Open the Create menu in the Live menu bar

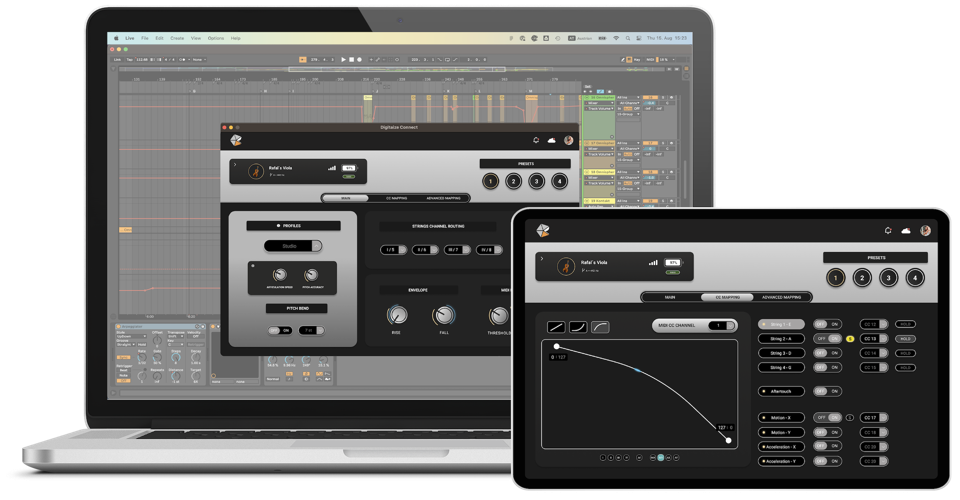pos(177,38)
